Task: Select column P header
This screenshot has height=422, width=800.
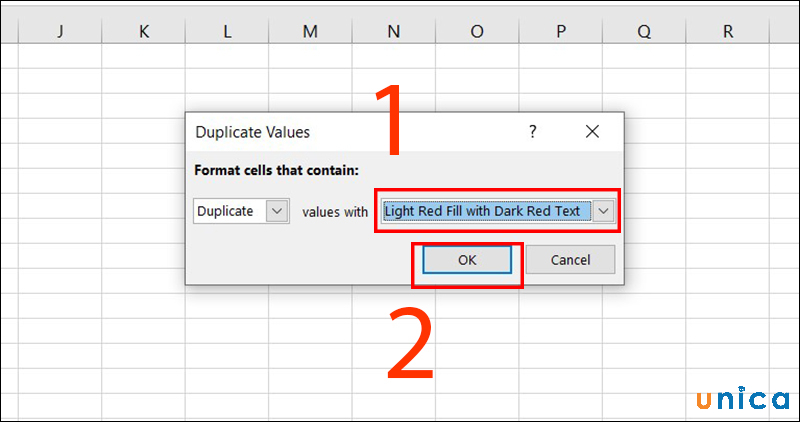Action: pos(559,31)
